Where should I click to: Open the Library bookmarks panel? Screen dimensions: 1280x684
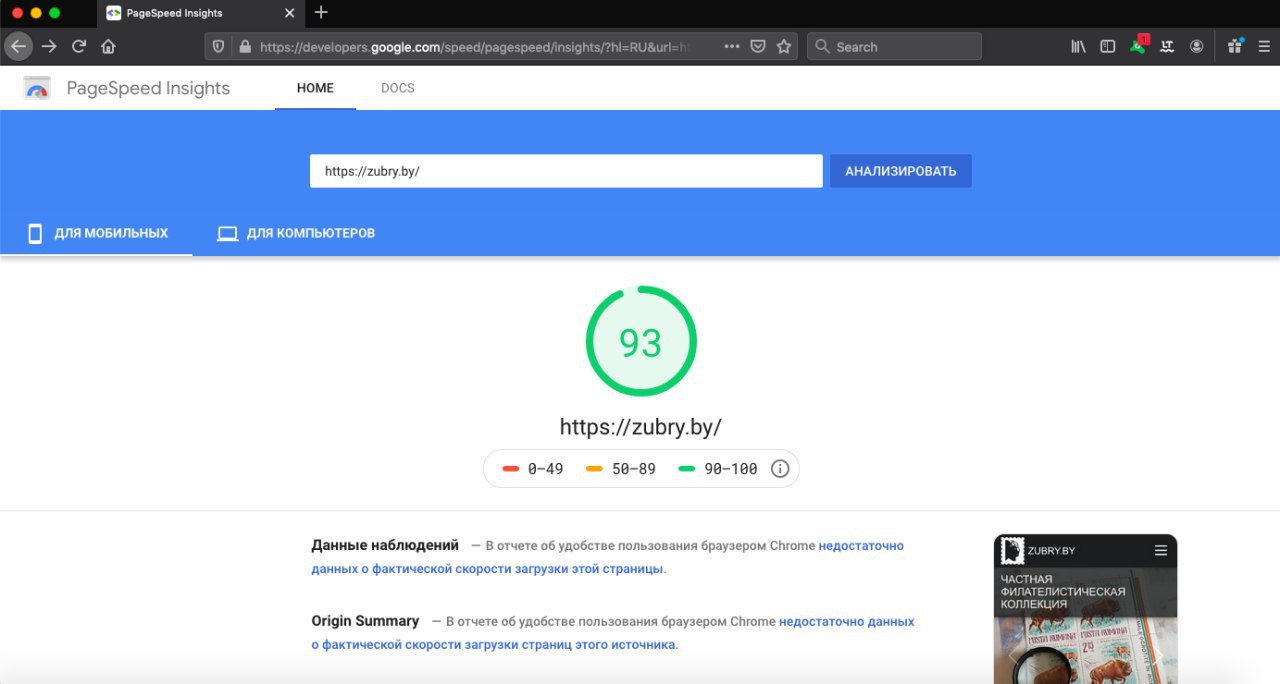[x=1078, y=46]
